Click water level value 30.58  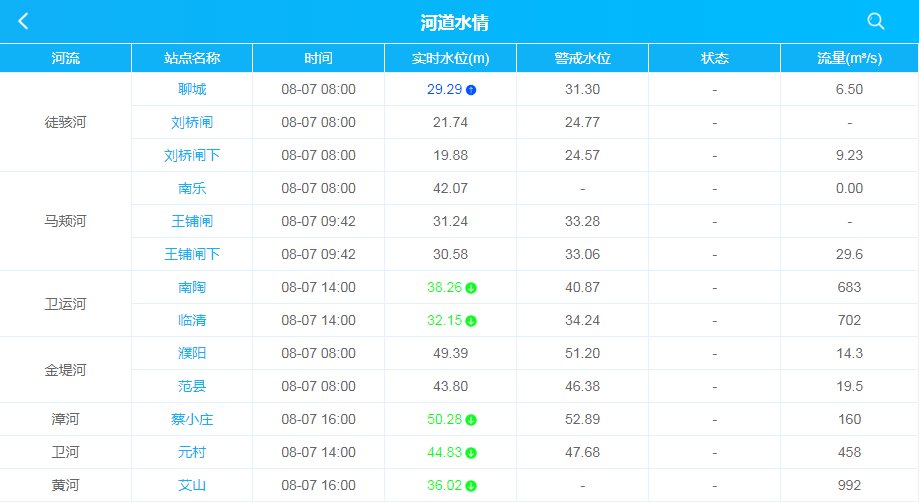450,254
